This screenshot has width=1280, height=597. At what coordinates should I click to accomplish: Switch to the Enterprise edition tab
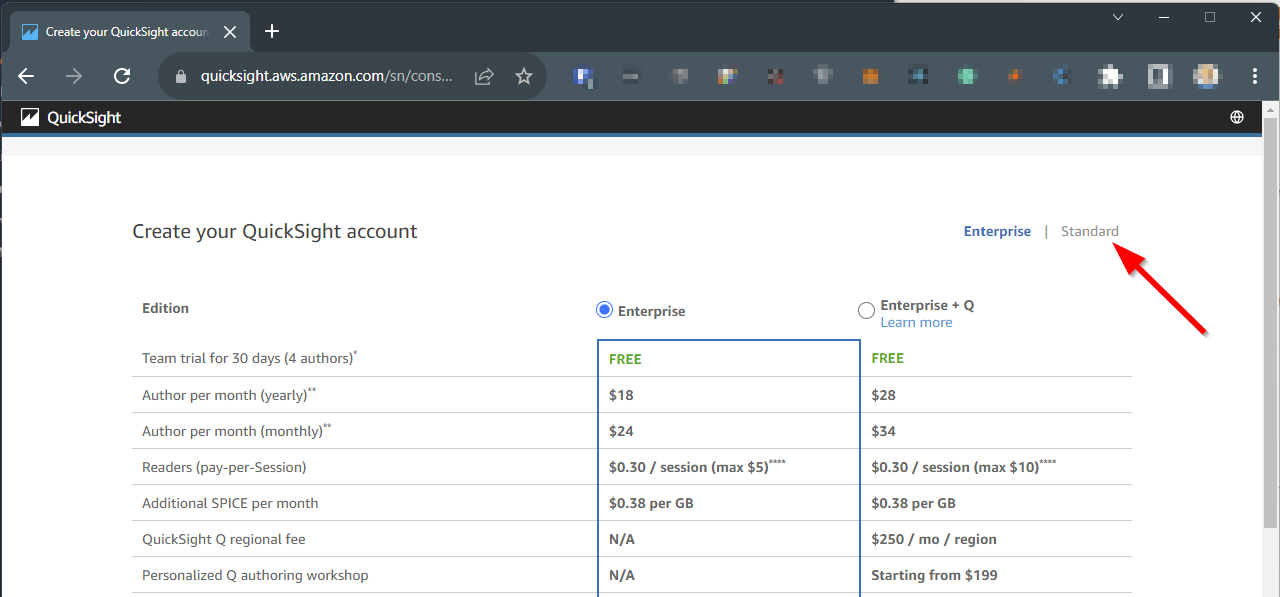[996, 231]
